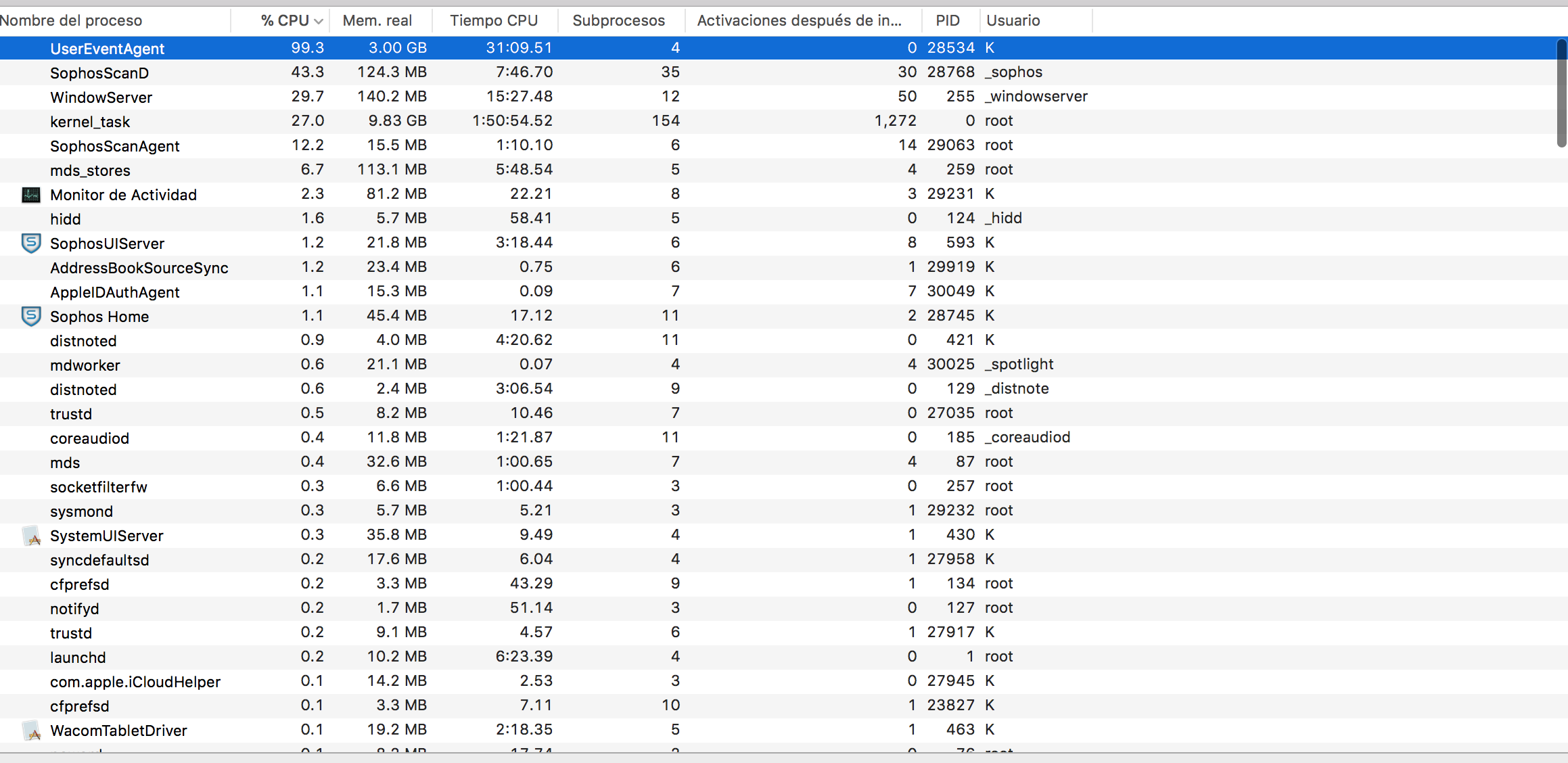Select the AppleIDAuthAgent process

tap(115, 292)
